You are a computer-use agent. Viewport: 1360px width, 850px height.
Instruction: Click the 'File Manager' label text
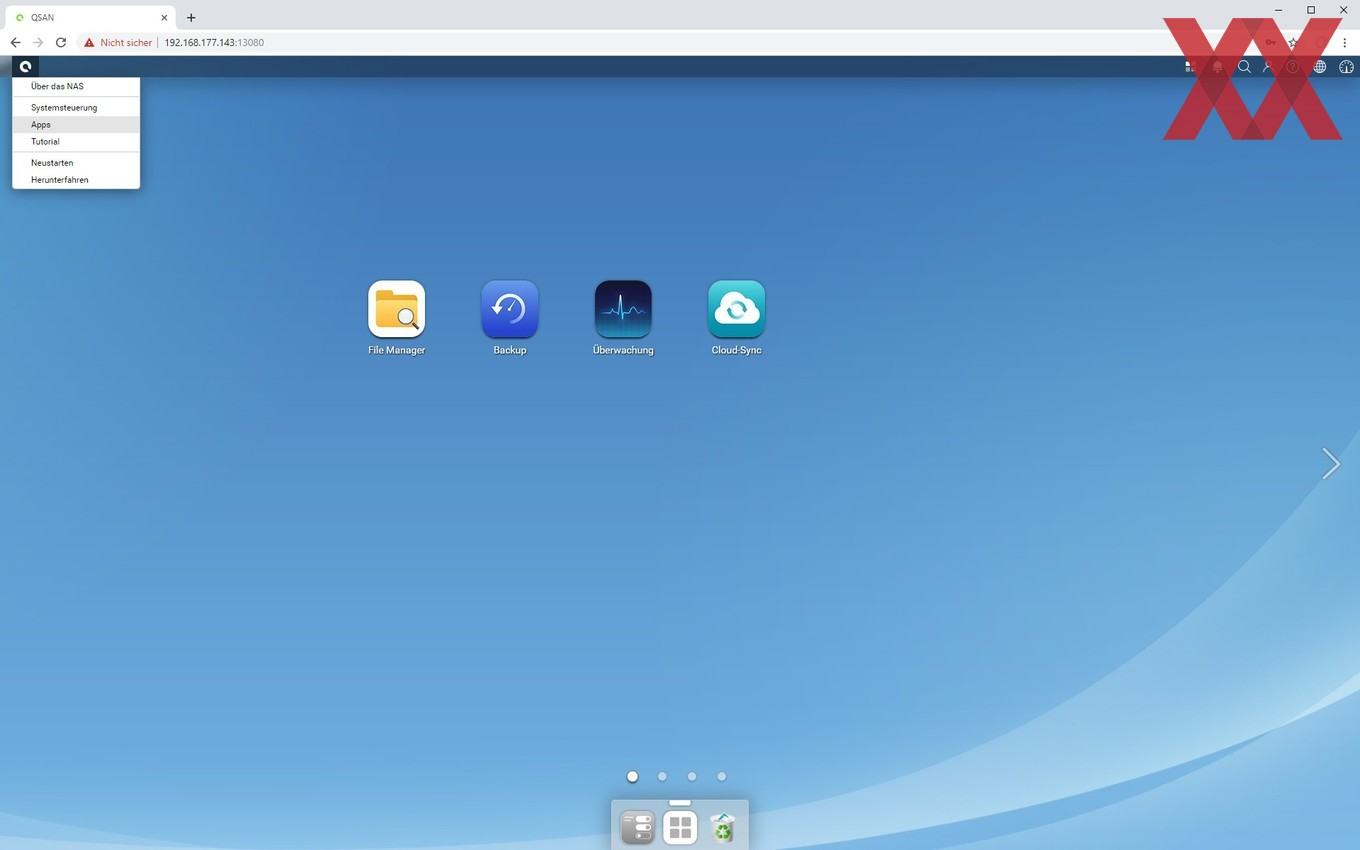[x=397, y=350]
